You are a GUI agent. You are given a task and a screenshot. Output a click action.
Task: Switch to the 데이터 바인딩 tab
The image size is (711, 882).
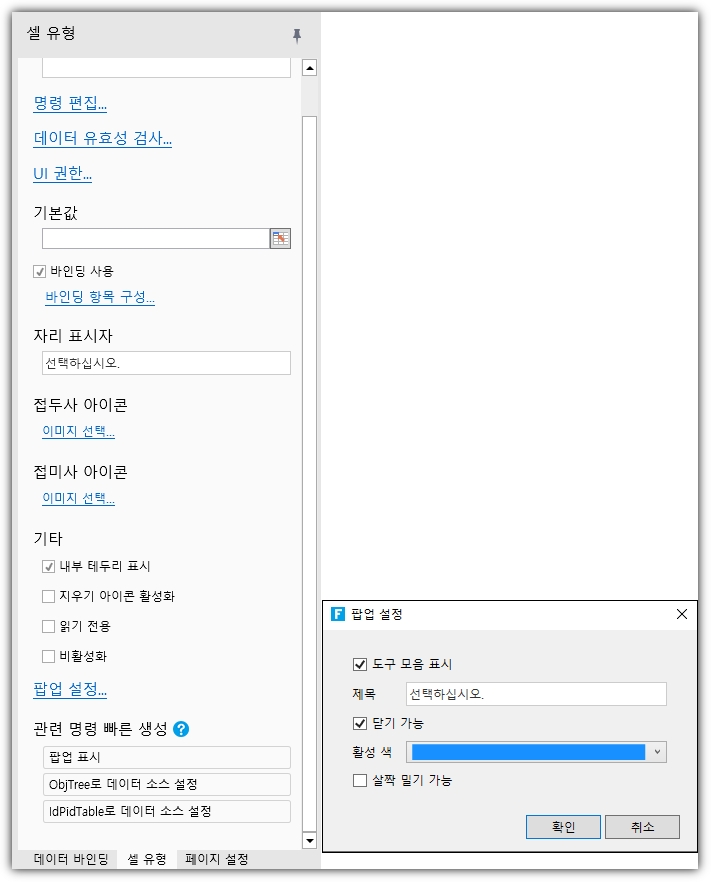71,859
